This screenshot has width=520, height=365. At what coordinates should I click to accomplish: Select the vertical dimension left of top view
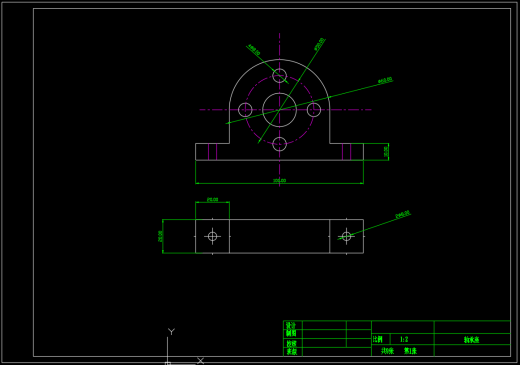pyautogui.click(x=160, y=236)
